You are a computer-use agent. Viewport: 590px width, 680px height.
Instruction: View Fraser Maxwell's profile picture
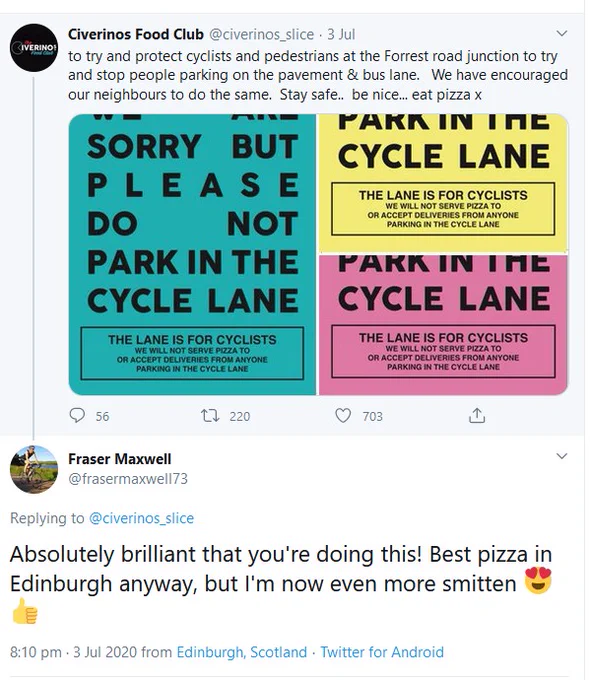click(34, 469)
